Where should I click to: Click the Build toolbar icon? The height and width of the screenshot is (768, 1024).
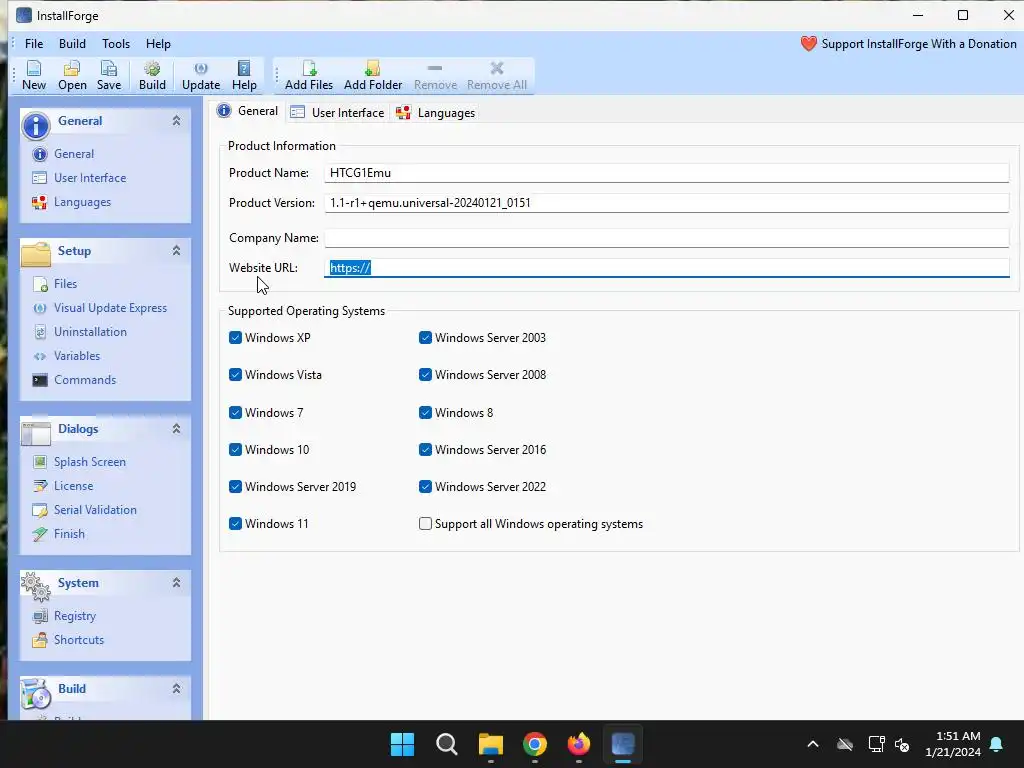152,76
